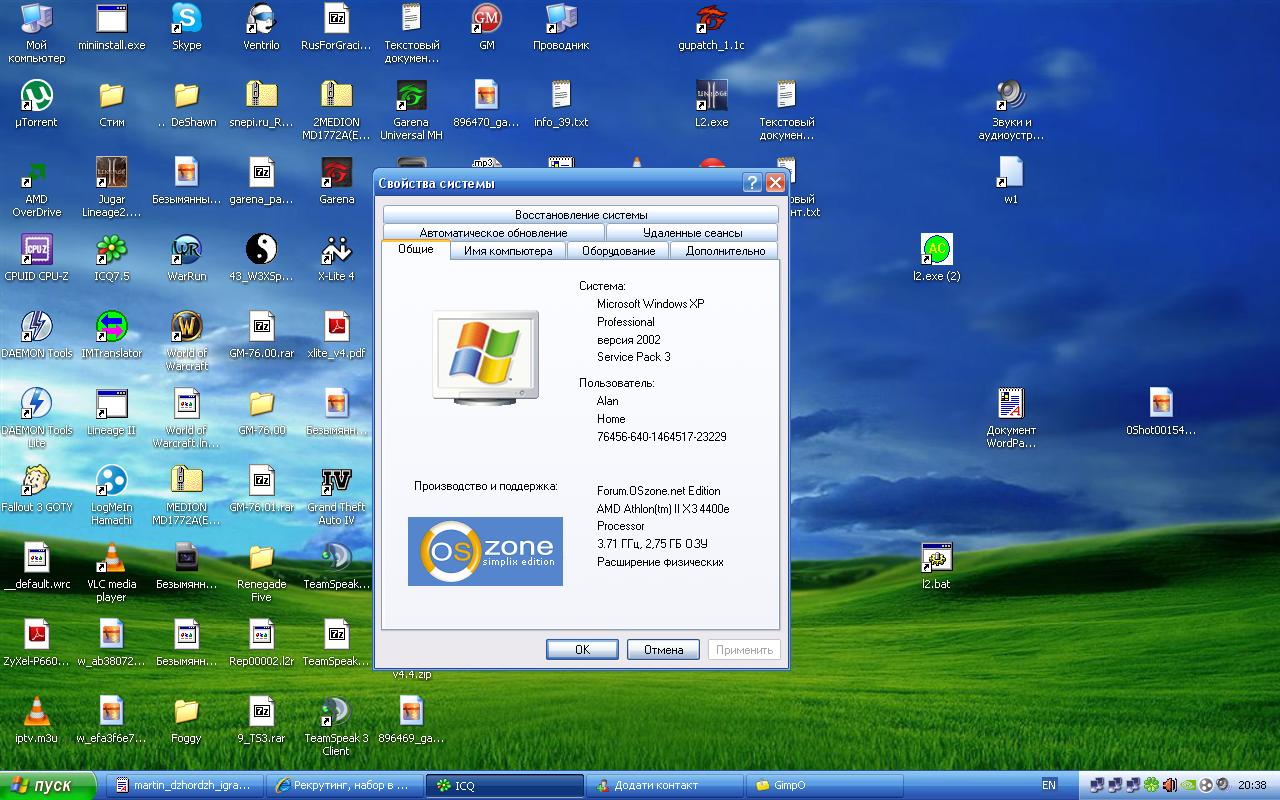This screenshot has width=1280, height=800.
Task: Select the Звуки и аудиоустр... desktop icon
Action: pos(1011,110)
